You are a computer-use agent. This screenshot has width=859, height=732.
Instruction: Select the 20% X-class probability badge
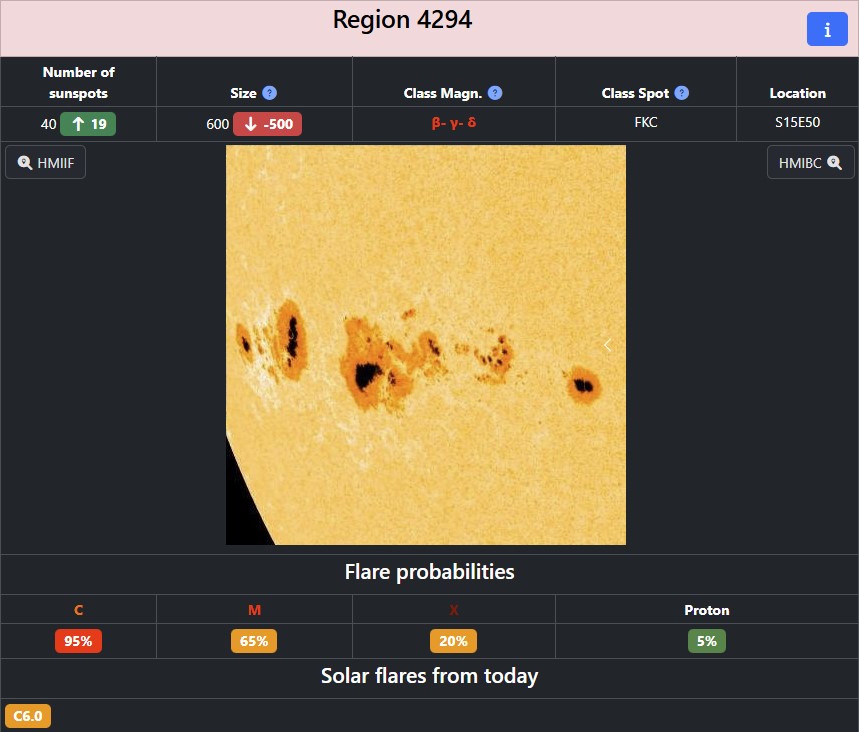[x=453, y=641]
